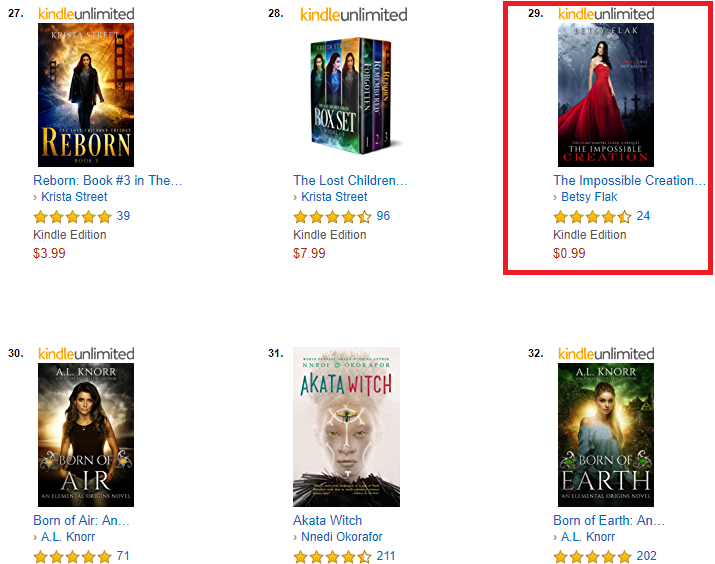715x564 pixels.
Task: Open the Reborn book cover thumbnail
Action: 86,95
